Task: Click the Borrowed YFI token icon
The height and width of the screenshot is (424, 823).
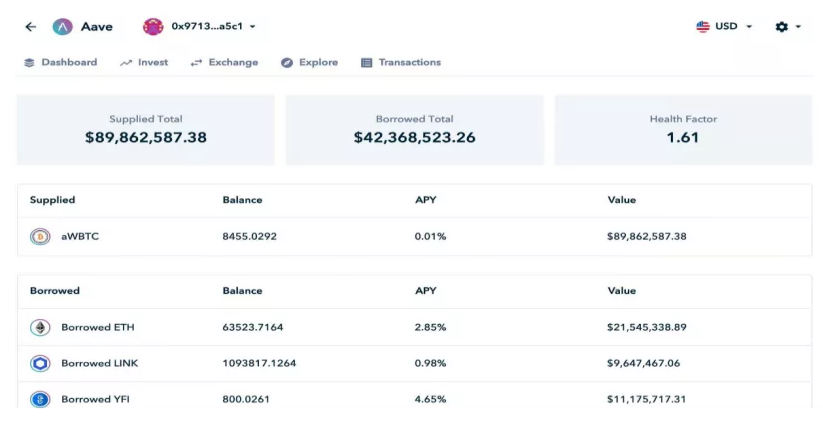Action: tap(40, 399)
